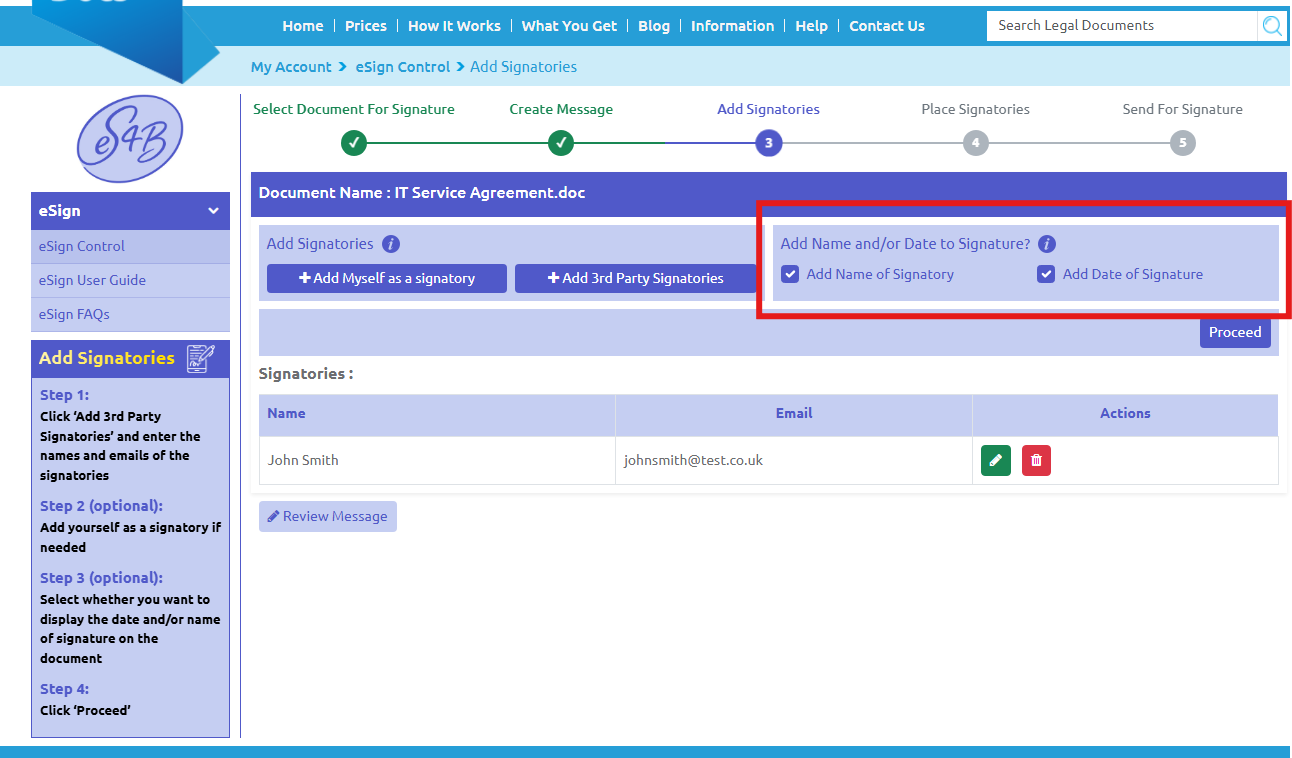Click the Review Message button

pyautogui.click(x=327, y=516)
